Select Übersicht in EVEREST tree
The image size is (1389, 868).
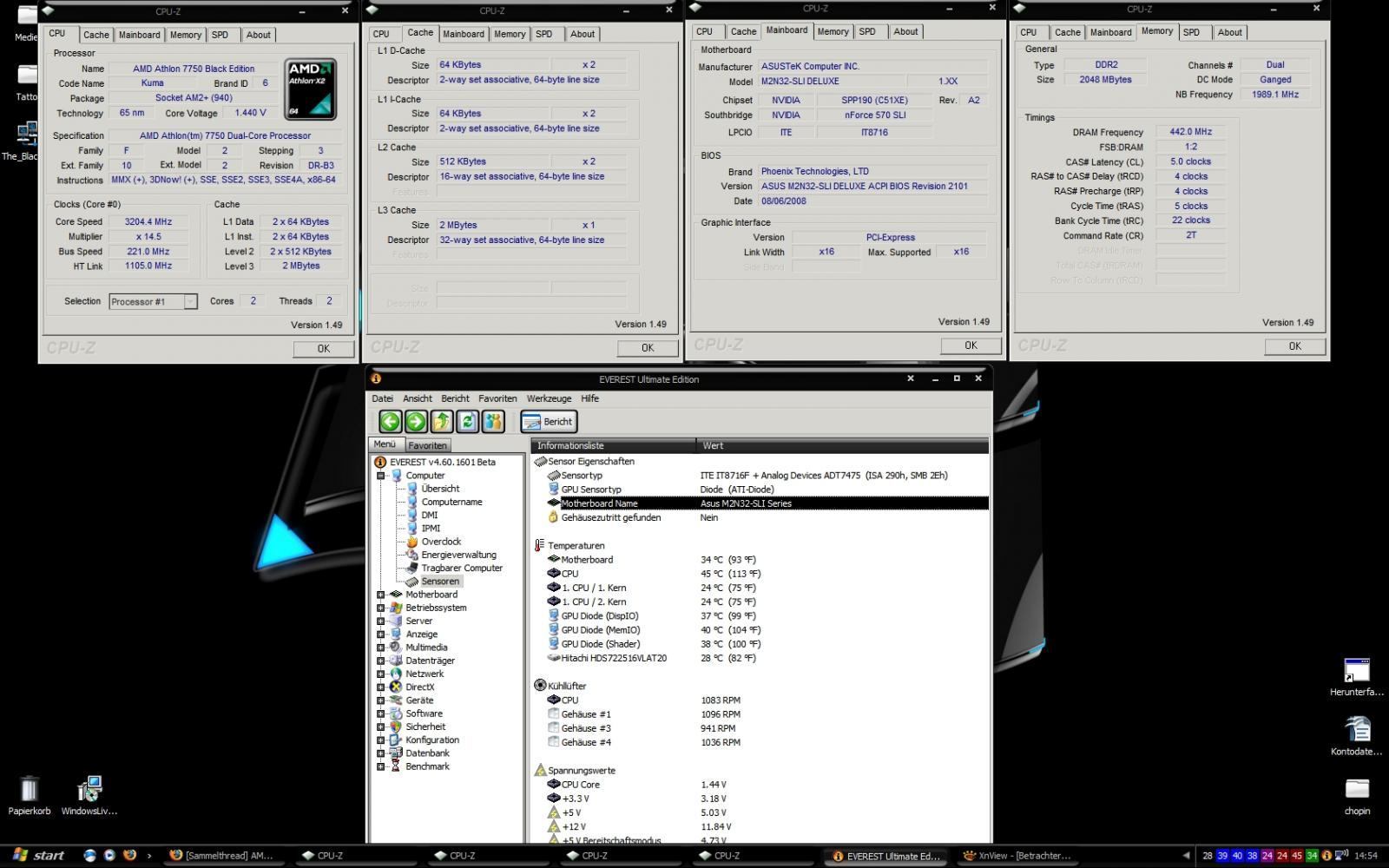(x=440, y=489)
